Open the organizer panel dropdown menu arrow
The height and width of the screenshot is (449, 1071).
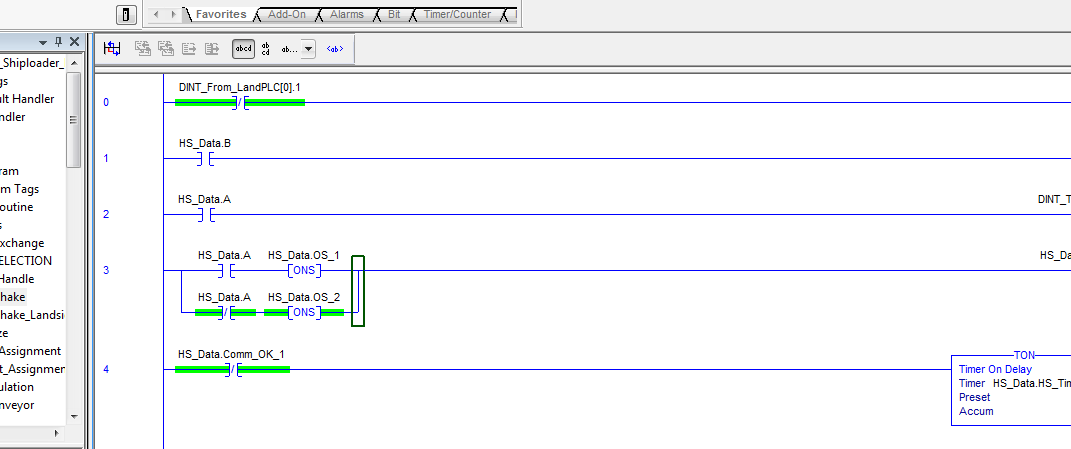43,42
